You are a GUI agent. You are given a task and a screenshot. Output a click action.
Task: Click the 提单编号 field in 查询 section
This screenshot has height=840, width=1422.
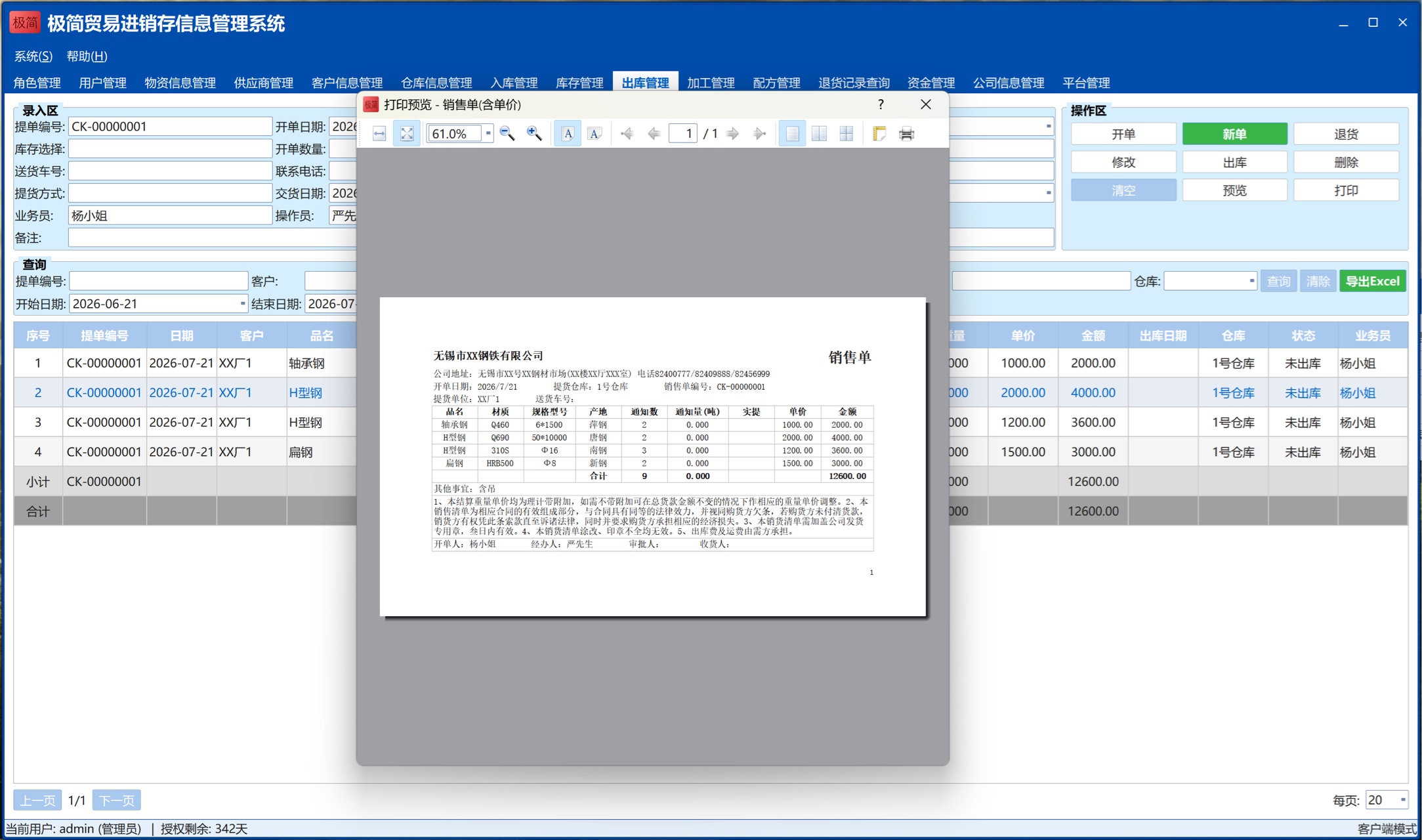click(158, 281)
